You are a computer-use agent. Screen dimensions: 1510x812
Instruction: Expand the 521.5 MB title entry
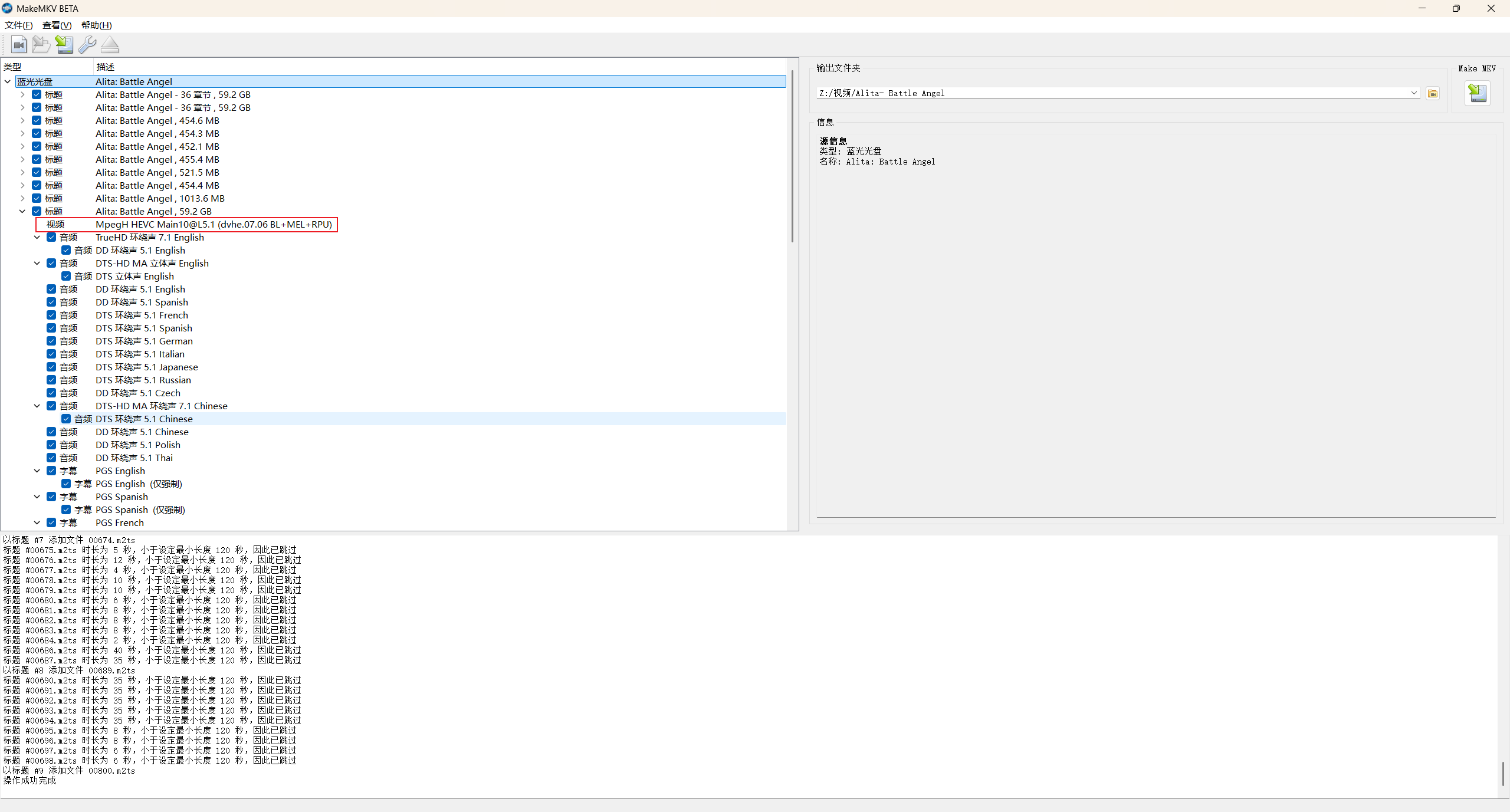coord(22,172)
